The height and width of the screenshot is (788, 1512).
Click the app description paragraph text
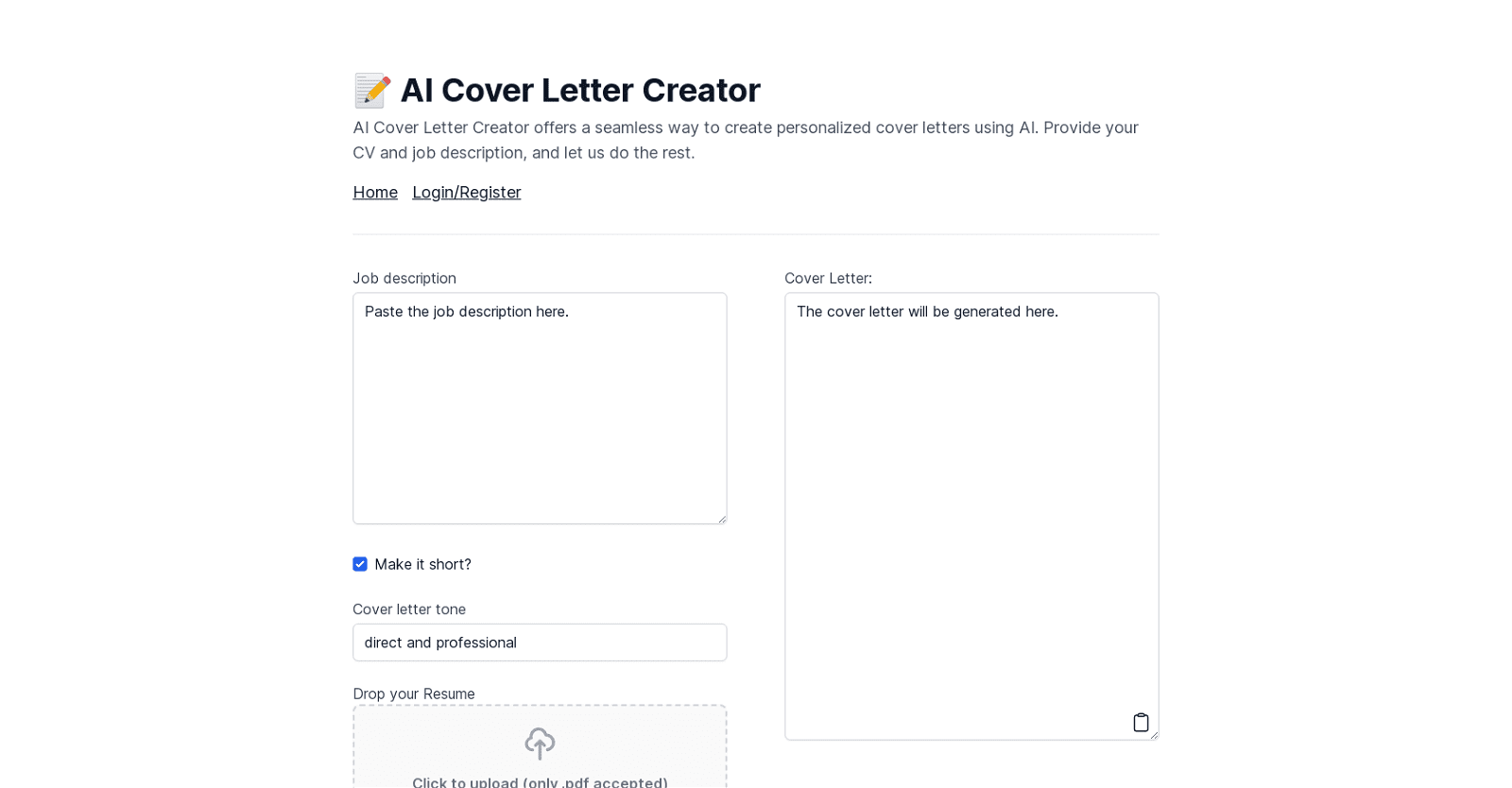(x=746, y=140)
